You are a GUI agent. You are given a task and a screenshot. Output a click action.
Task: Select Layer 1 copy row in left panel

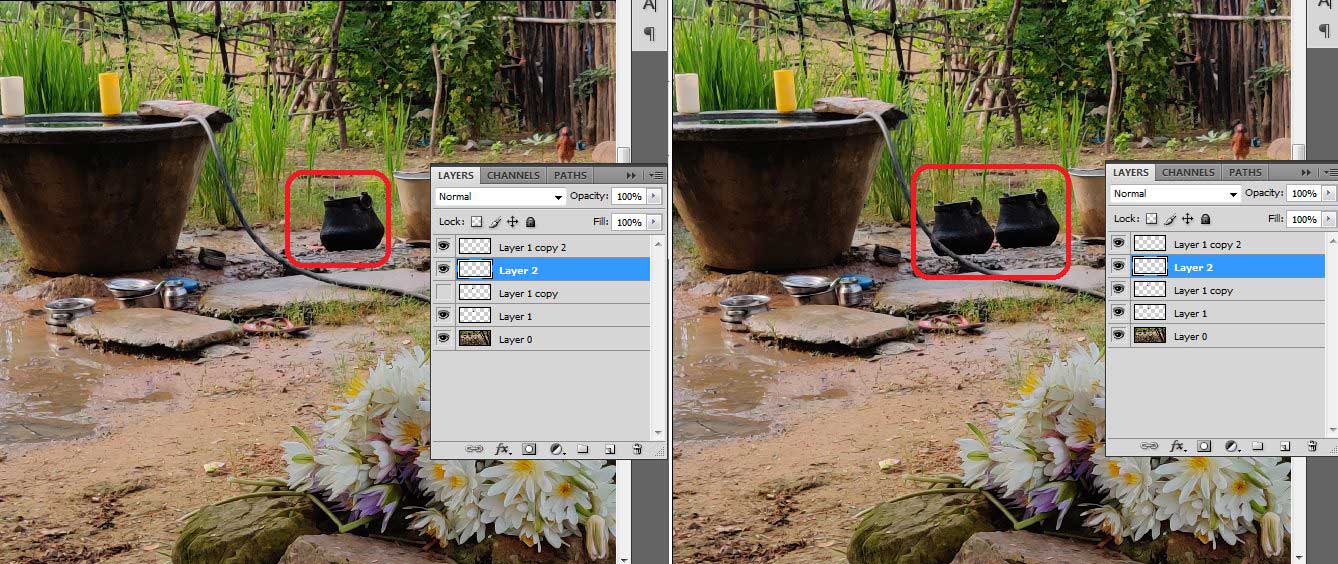(541, 293)
